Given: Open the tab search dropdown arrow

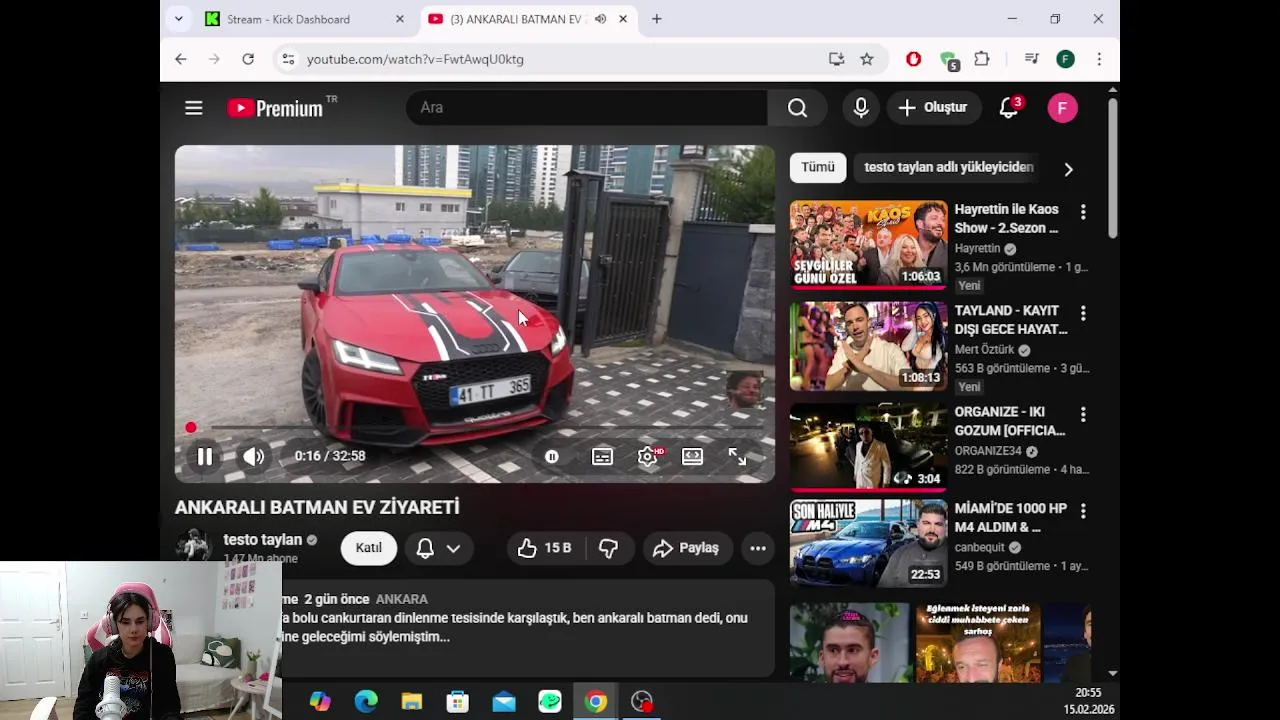Looking at the screenshot, I should click(179, 19).
